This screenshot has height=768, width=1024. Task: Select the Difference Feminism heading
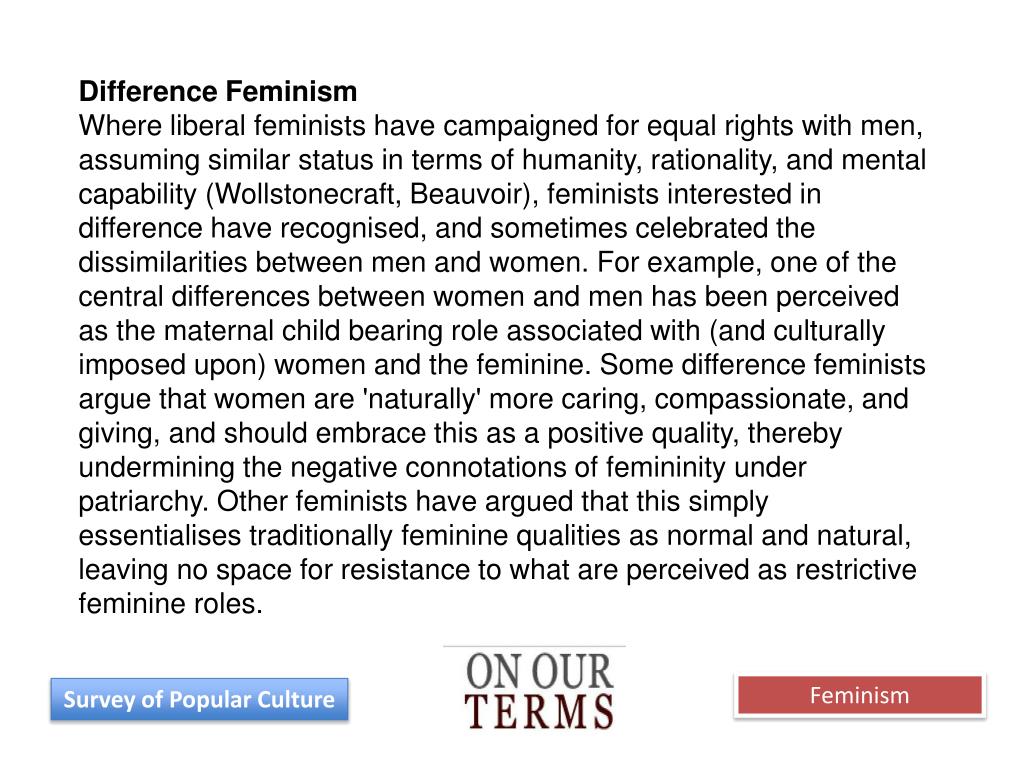pos(218,93)
